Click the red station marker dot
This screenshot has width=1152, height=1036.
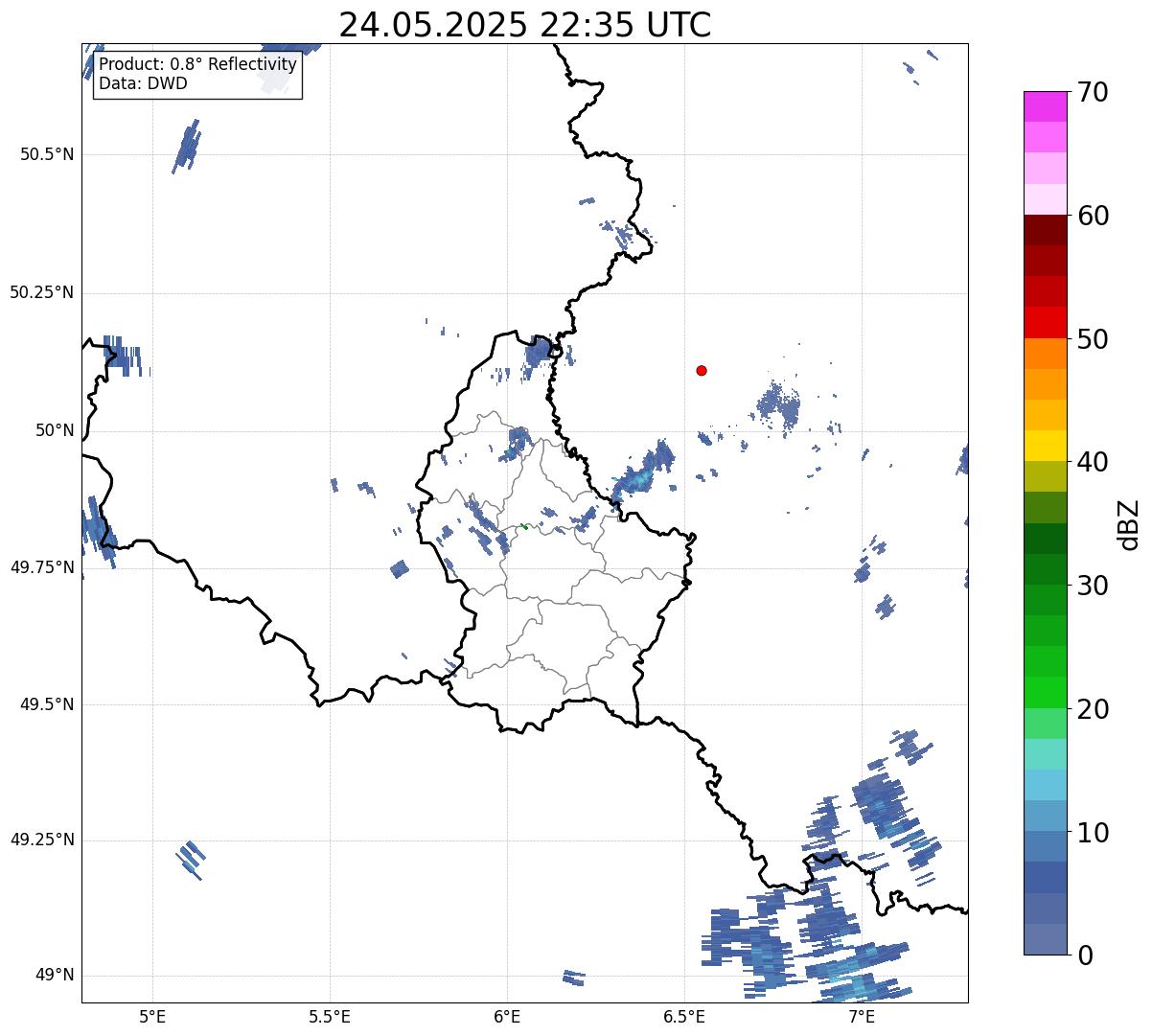[702, 371]
